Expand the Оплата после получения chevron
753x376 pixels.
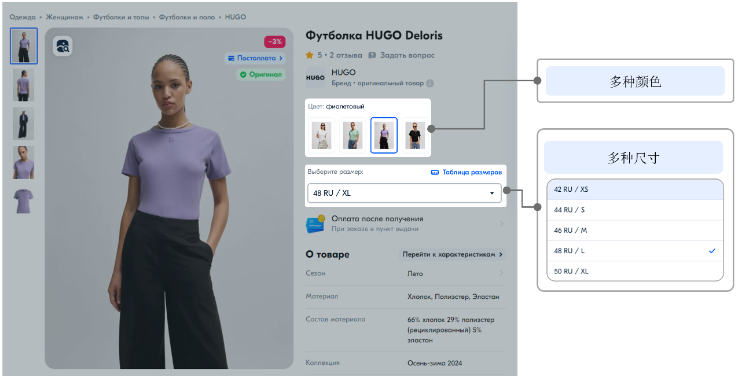(501, 224)
